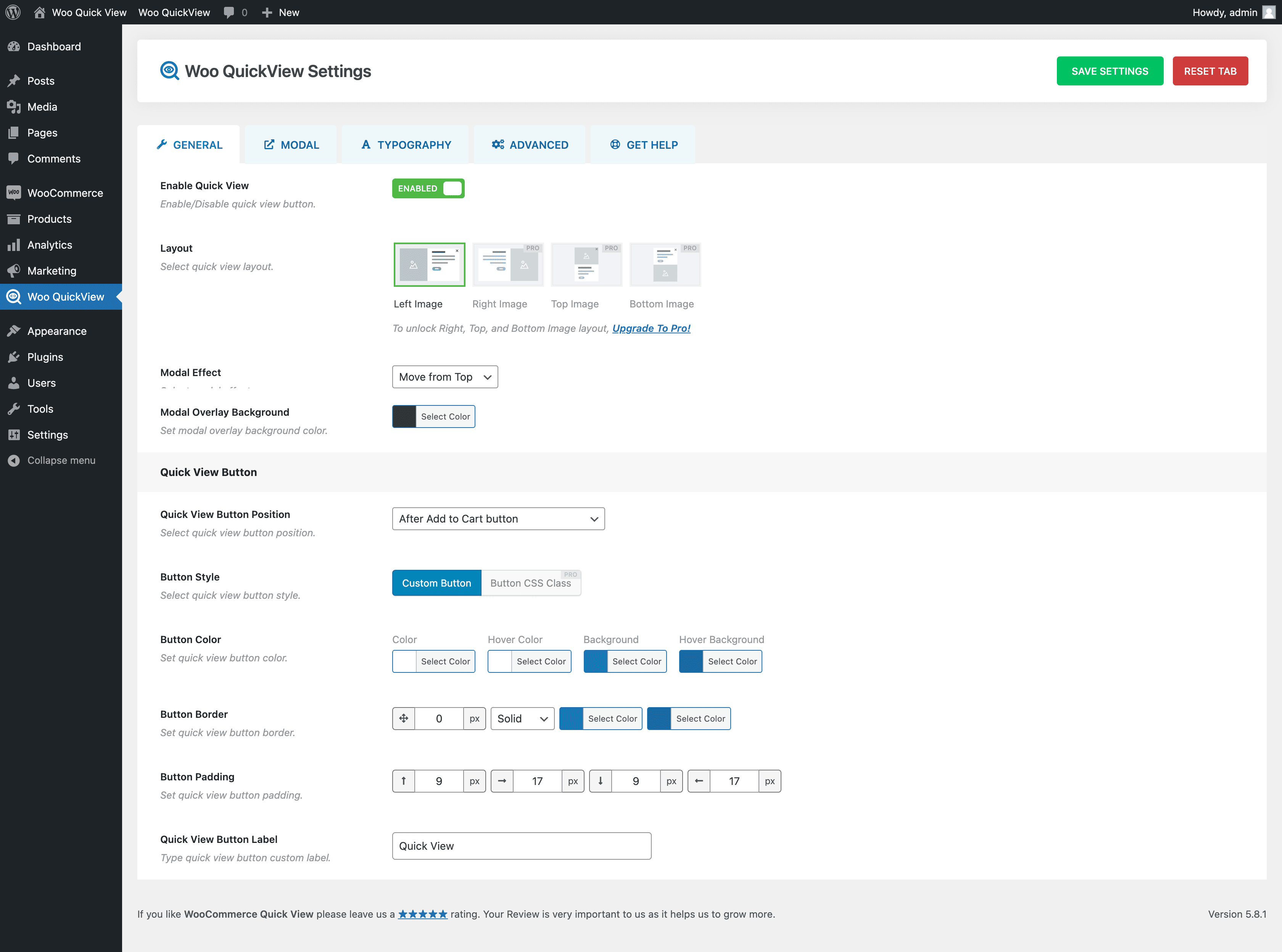The image size is (1282, 952).
Task: Click the Pages icon in sidebar
Action: coord(14,133)
